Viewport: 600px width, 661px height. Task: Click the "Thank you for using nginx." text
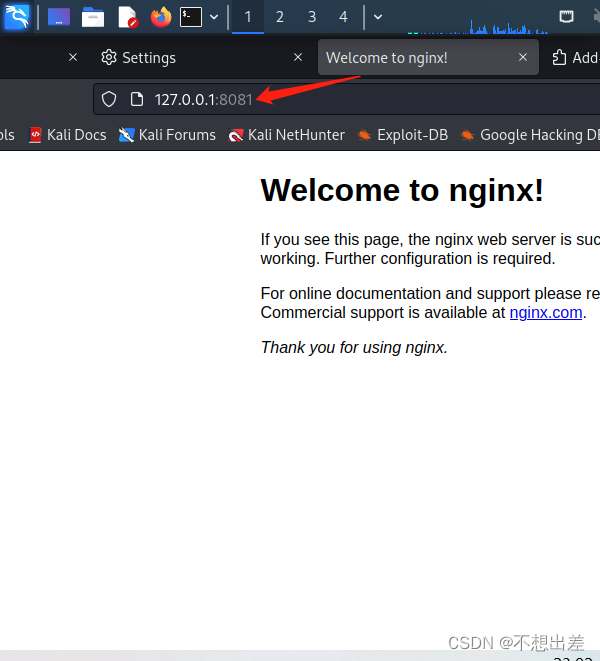[354, 348]
